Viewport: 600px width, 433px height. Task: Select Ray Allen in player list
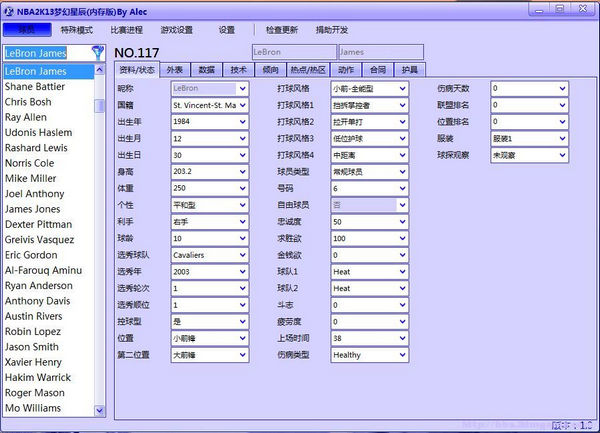tap(48, 117)
